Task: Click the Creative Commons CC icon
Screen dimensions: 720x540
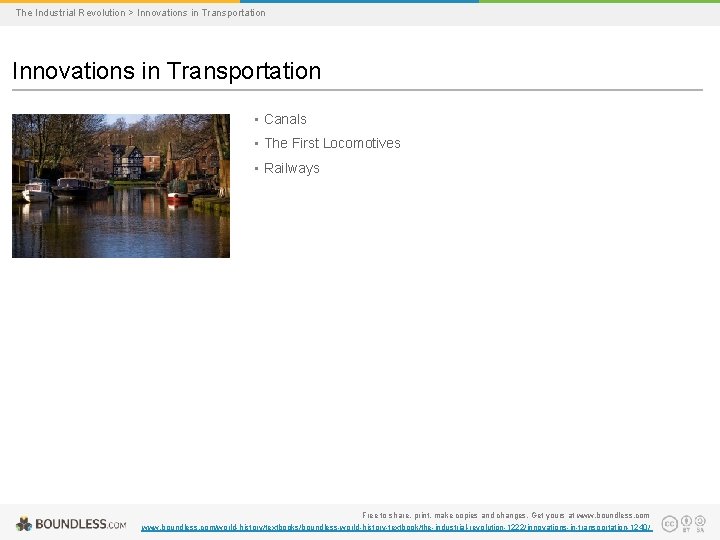Action: tap(669, 523)
